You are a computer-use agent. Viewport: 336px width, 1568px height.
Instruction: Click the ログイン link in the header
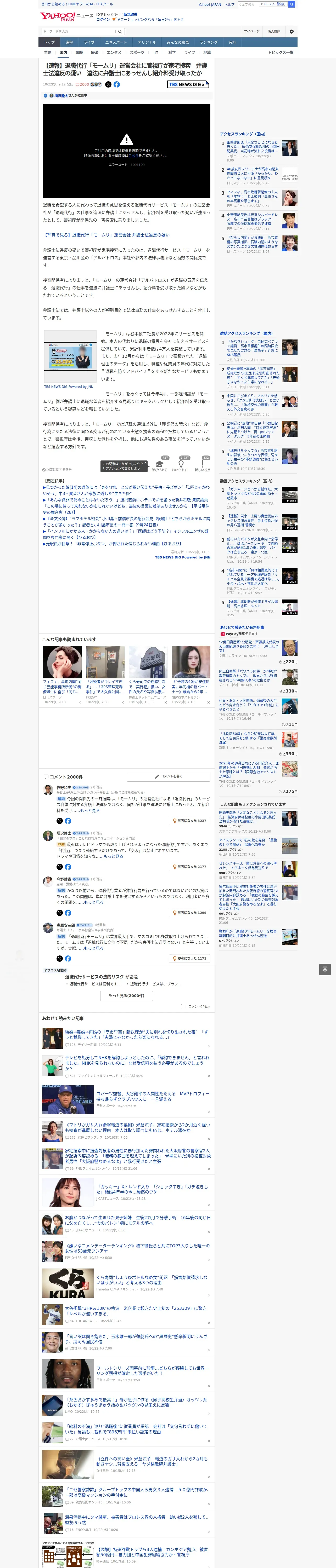pyautogui.click(x=103, y=20)
